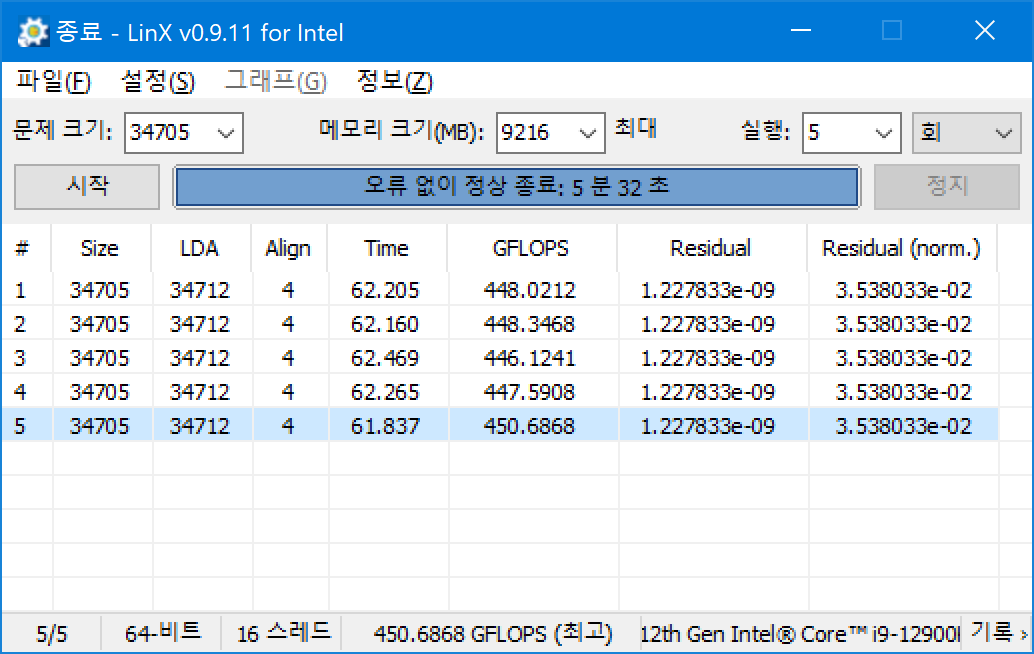The image size is (1034, 654).
Task: Click the 12th Gen Intel Core CPU status entry
Action: click(x=800, y=634)
